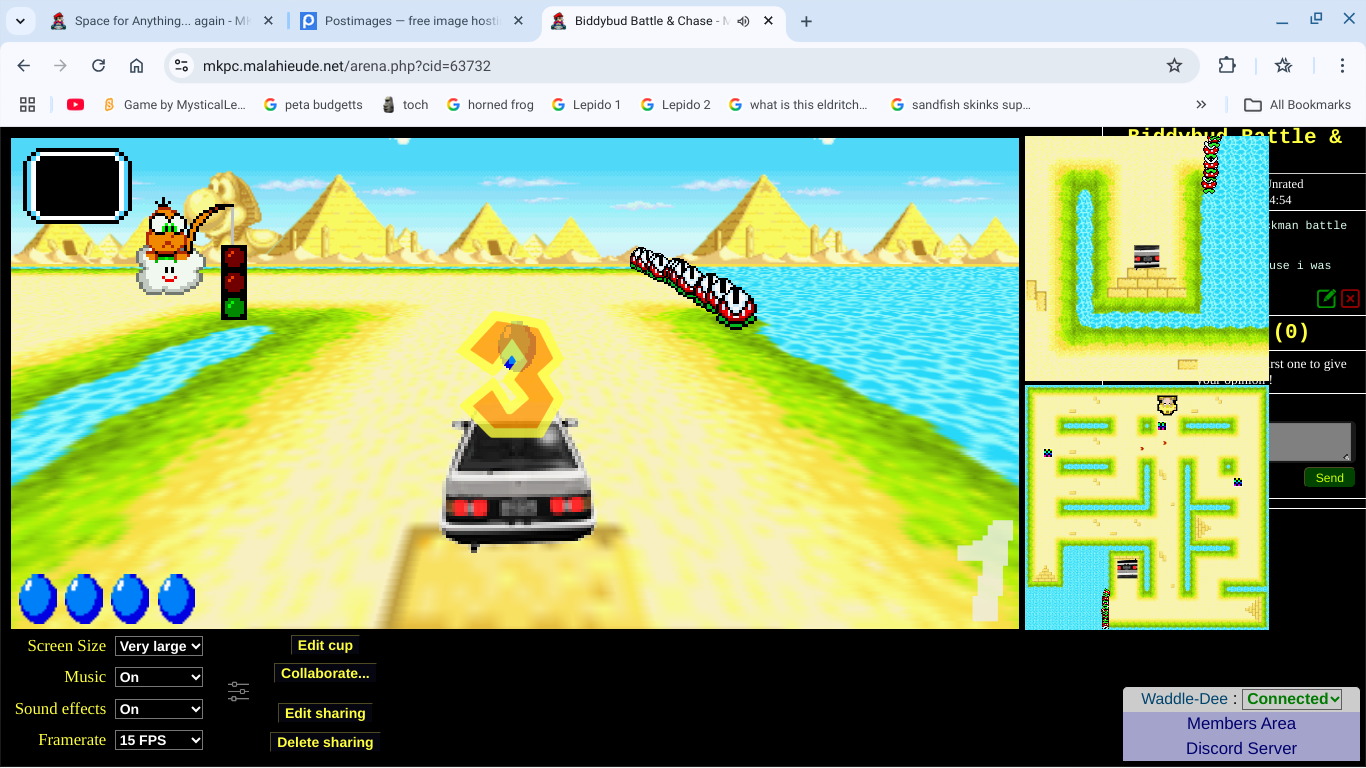Go forward one page
1366x768 pixels.
[x=61, y=65]
